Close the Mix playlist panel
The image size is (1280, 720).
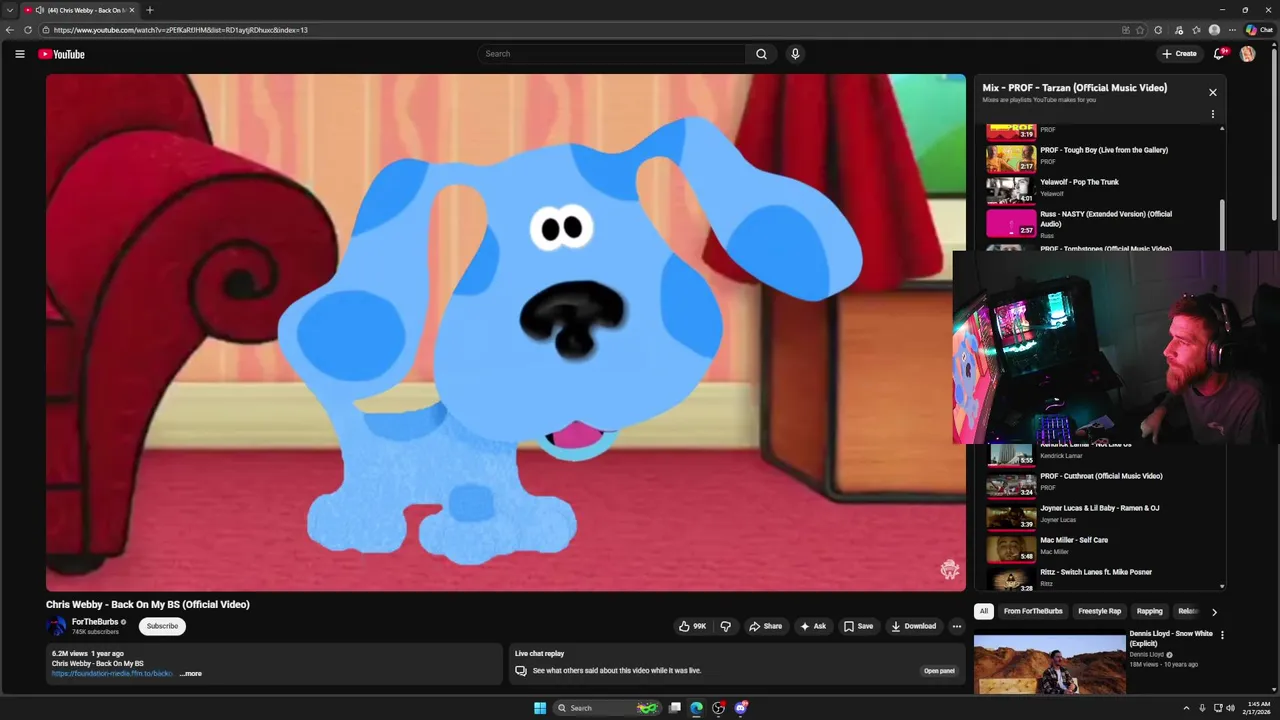click(1213, 92)
